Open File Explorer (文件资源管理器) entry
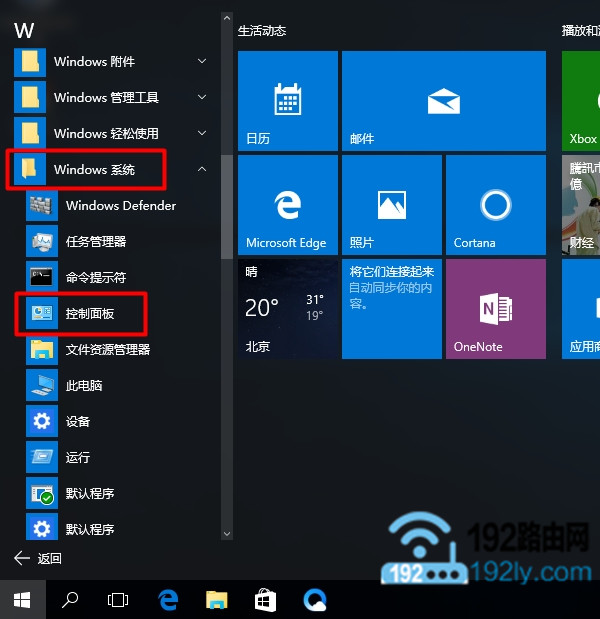This screenshot has height=619, width=600. [x=107, y=350]
